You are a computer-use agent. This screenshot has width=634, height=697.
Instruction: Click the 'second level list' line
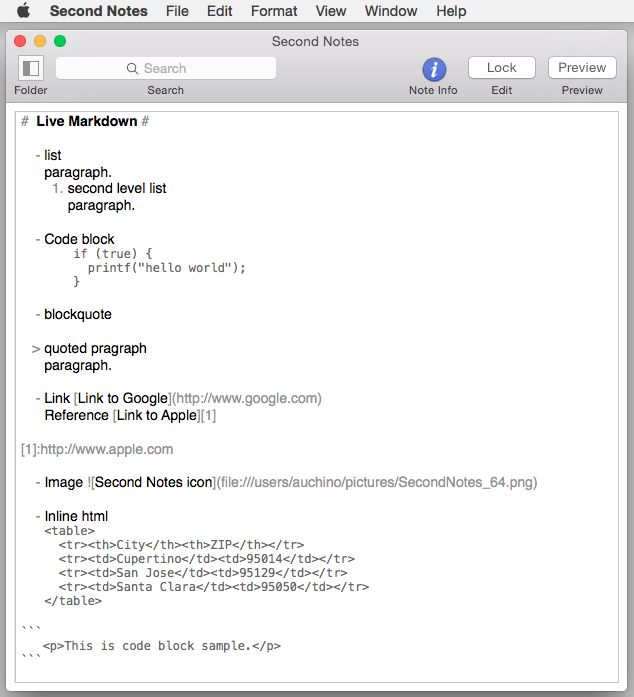click(x=116, y=188)
